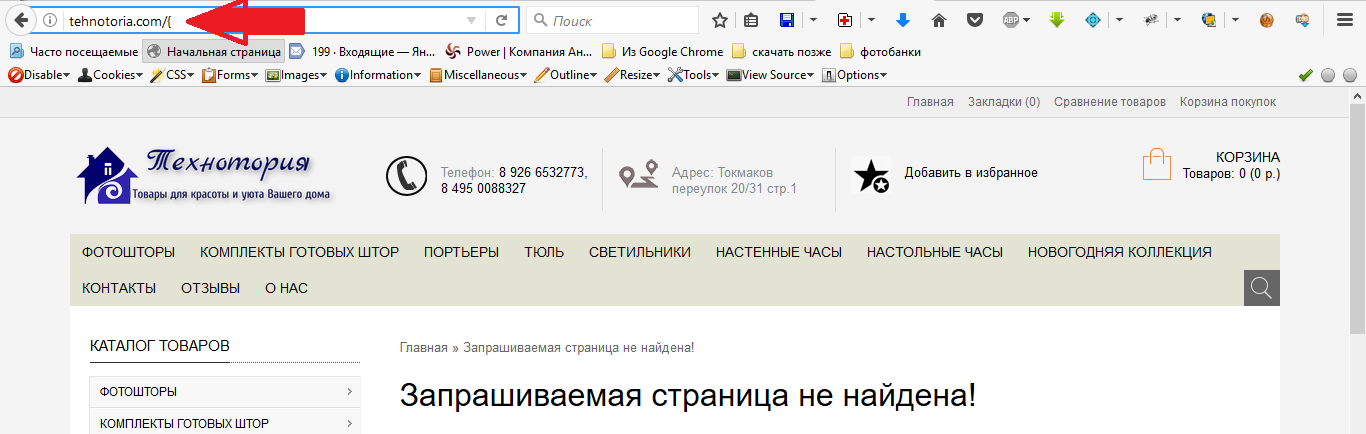Open the Resize web developer menu

point(633,75)
